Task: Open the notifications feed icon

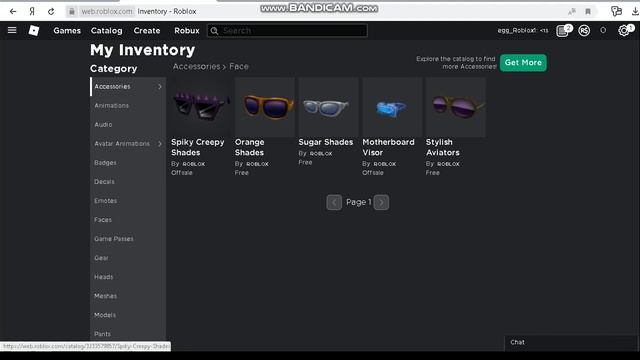Action: point(563,31)
